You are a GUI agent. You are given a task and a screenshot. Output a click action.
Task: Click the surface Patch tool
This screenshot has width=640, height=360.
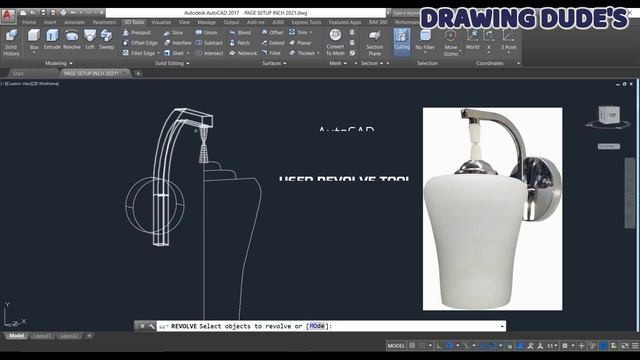coord(239,42)
